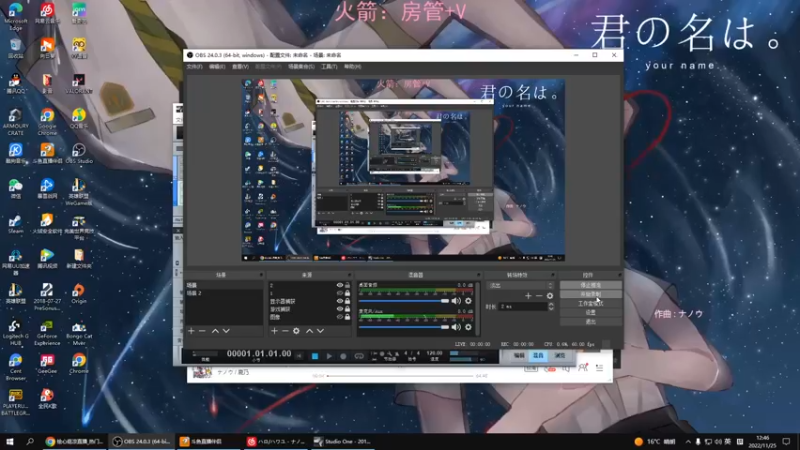Open the VALORANT desktop shortcut
The width and height of the screenshot is (800, 450).
coord(79,84)
